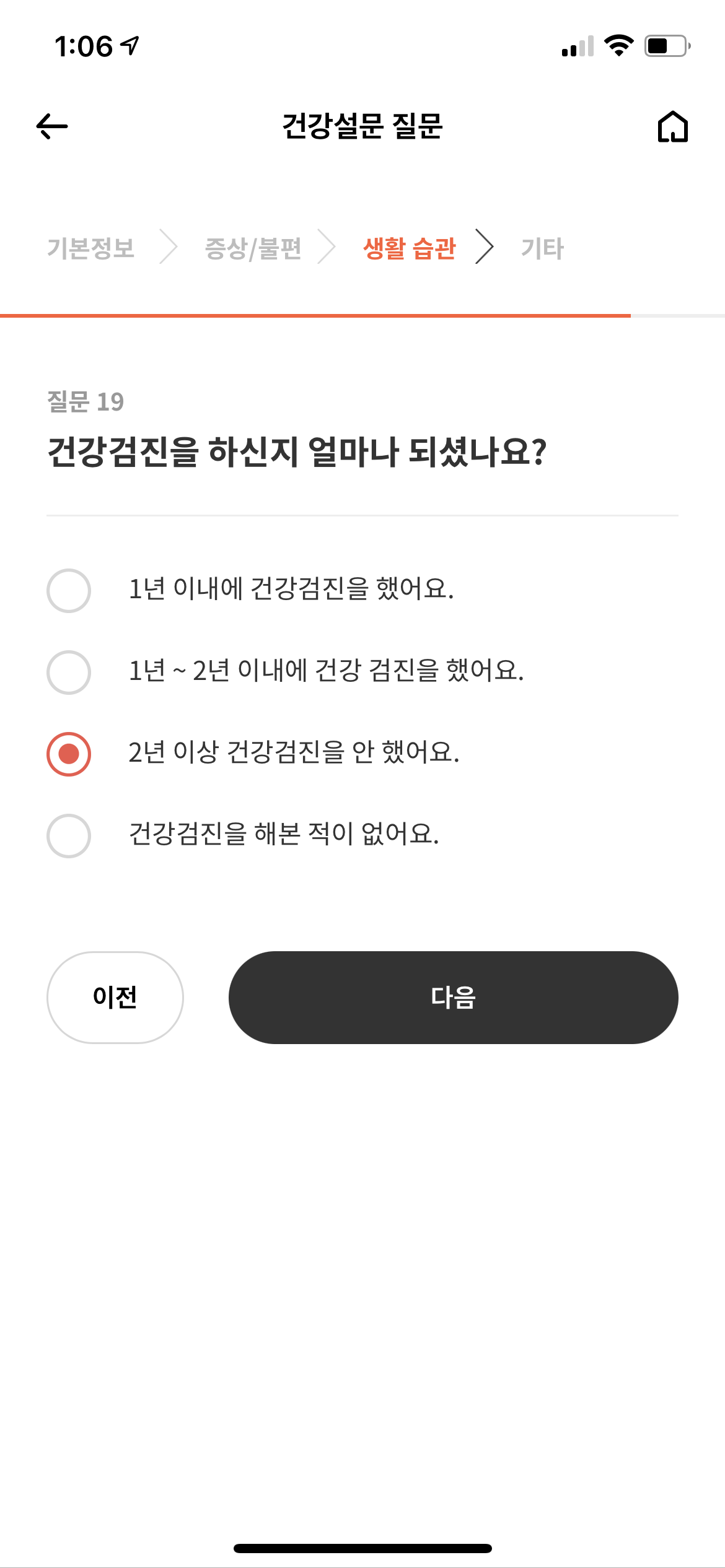
Task: Pick '건강검진을 해본 적이 없어요' radio option
Action: 69,836
